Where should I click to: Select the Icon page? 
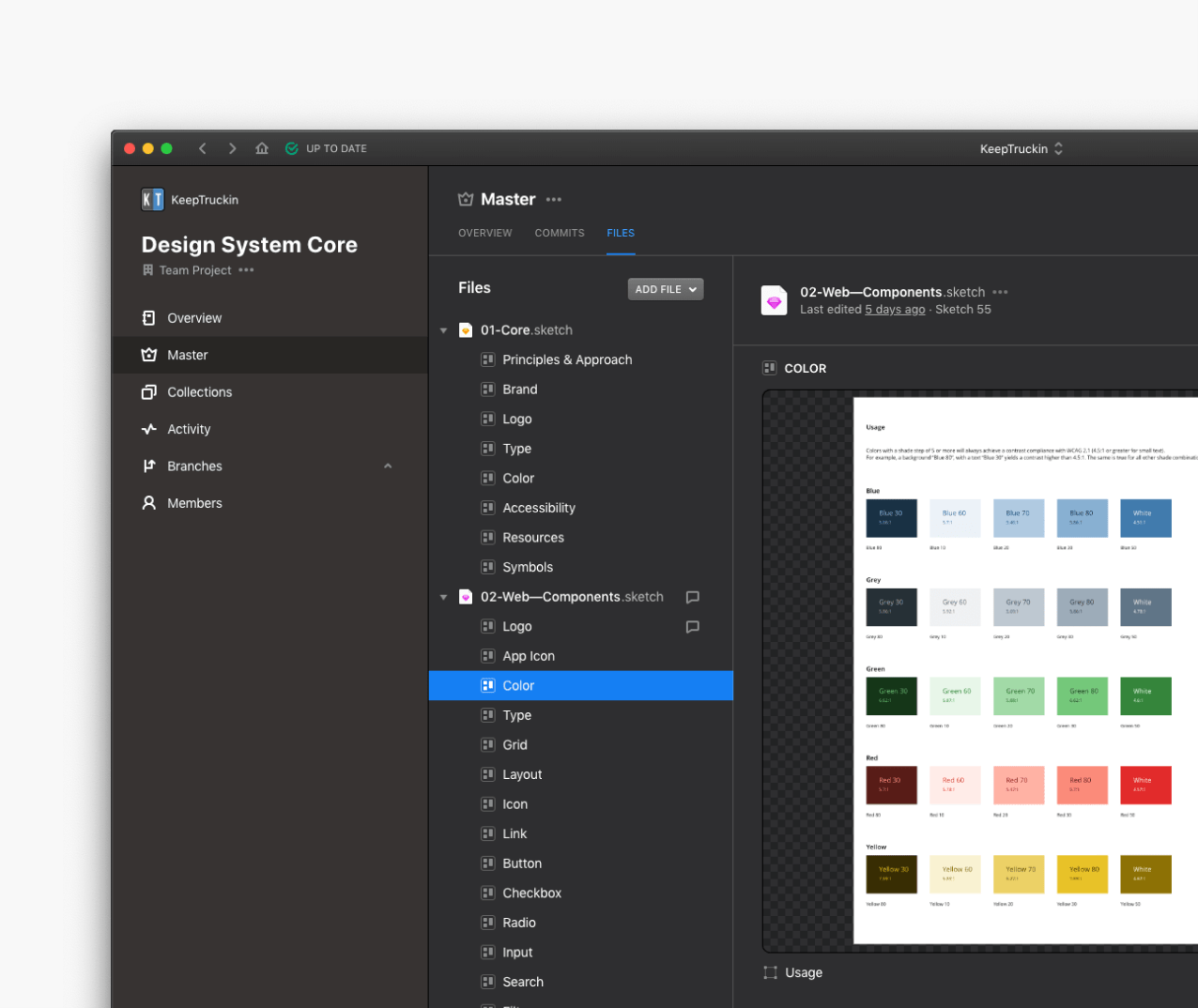[581, 804]
